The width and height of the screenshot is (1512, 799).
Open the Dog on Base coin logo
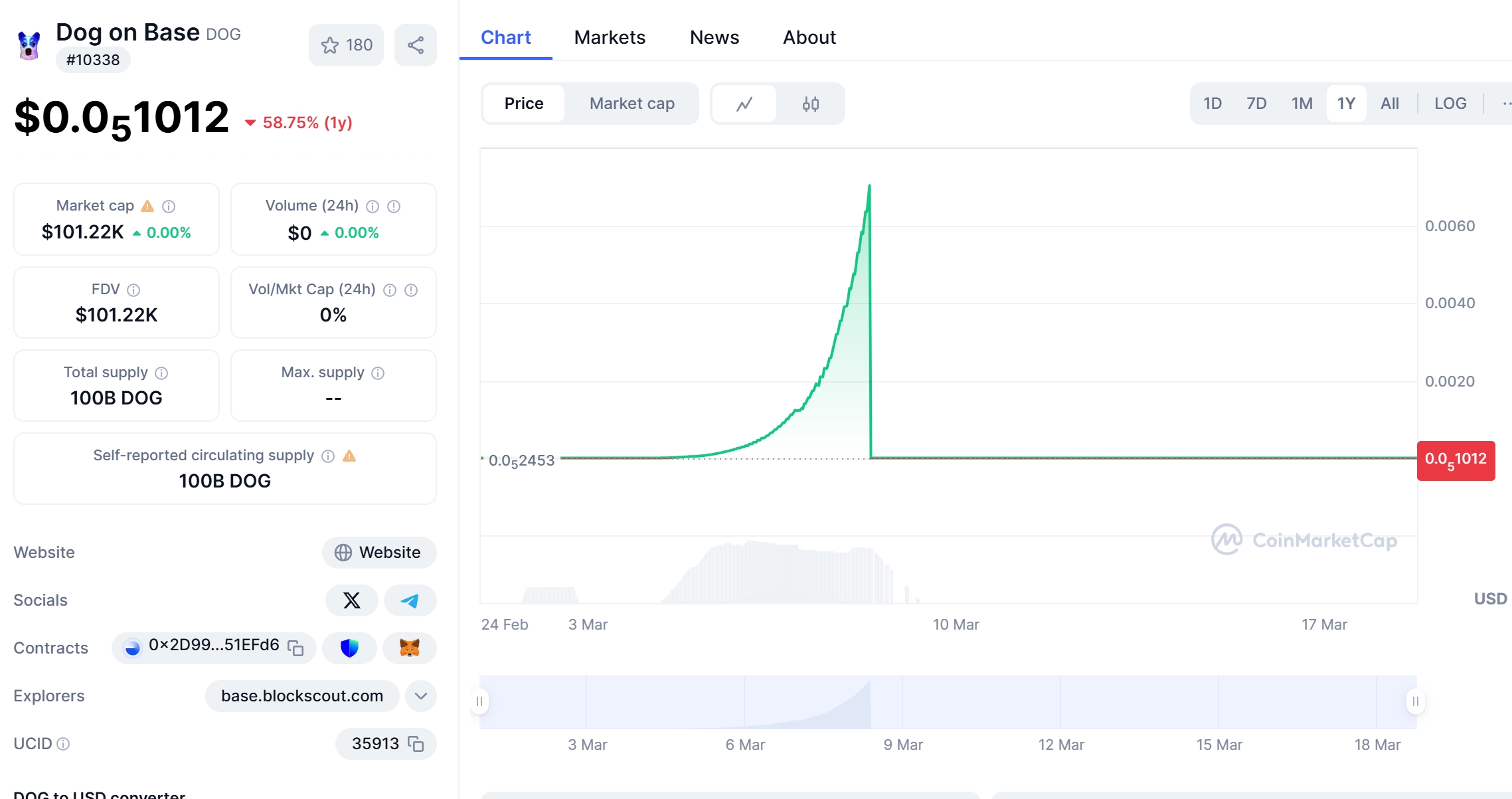click(29, 46)
